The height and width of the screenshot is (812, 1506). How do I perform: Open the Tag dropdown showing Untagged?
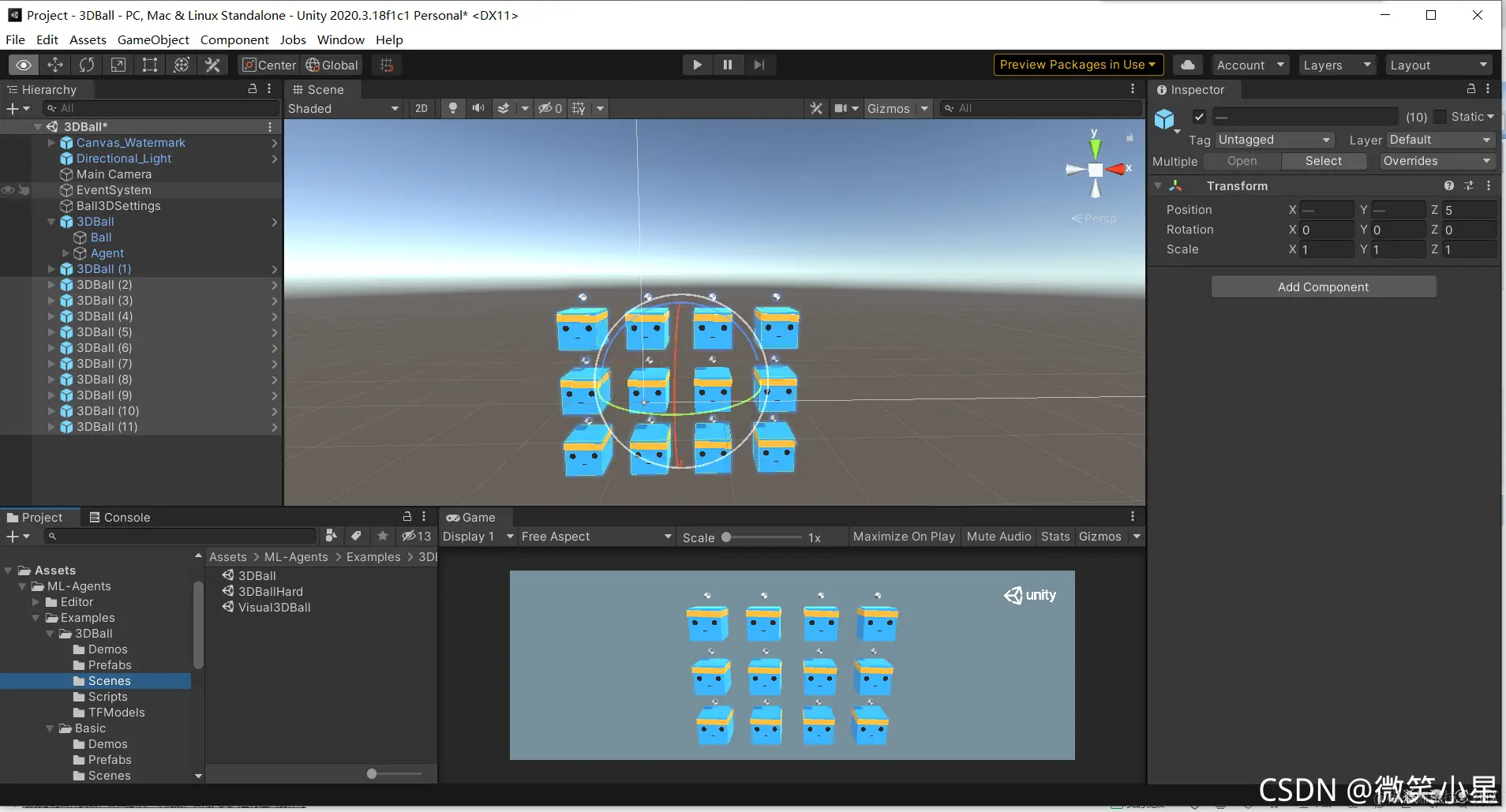pos(1274,140)
